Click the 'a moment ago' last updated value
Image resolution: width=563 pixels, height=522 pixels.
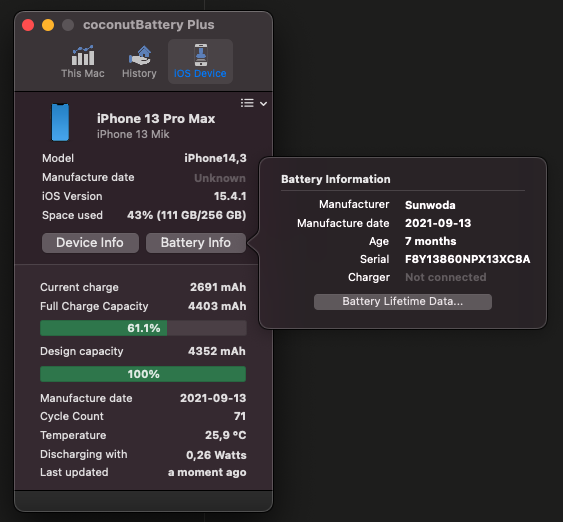coord(207,472)
